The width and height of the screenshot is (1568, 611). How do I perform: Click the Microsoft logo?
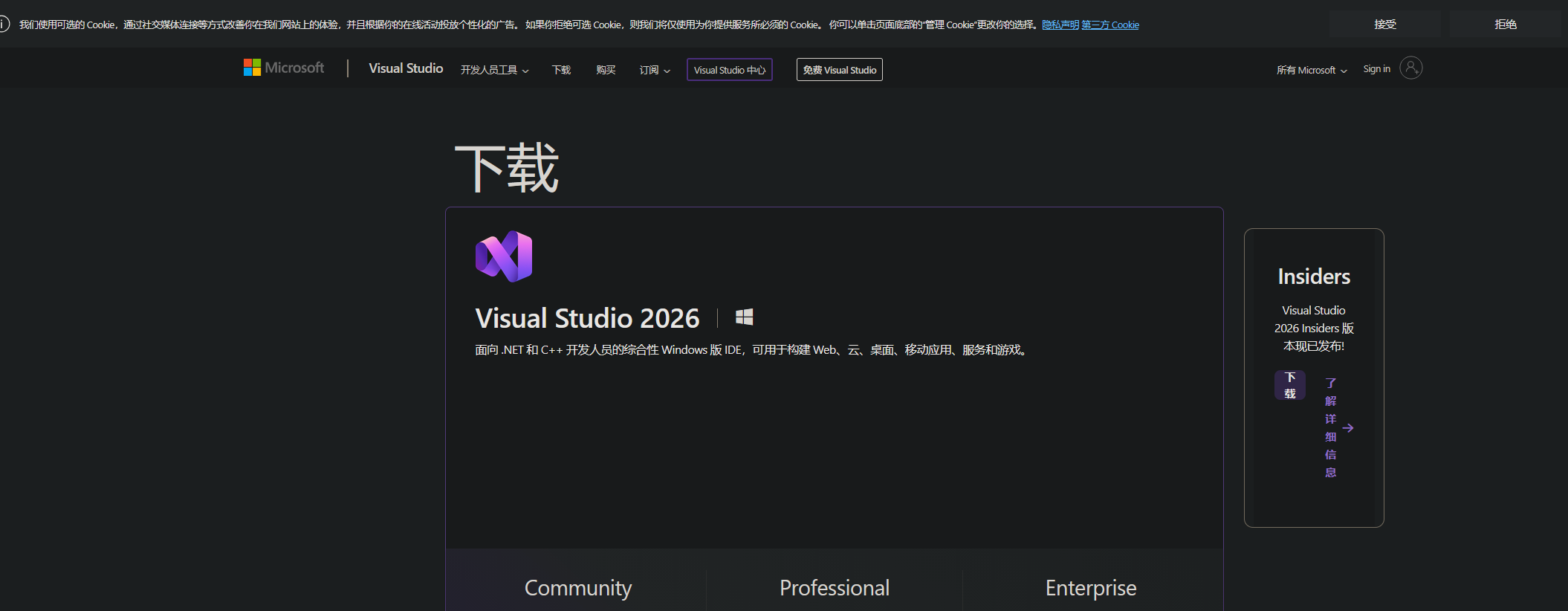pyautogui.click(x=284, y=68)
